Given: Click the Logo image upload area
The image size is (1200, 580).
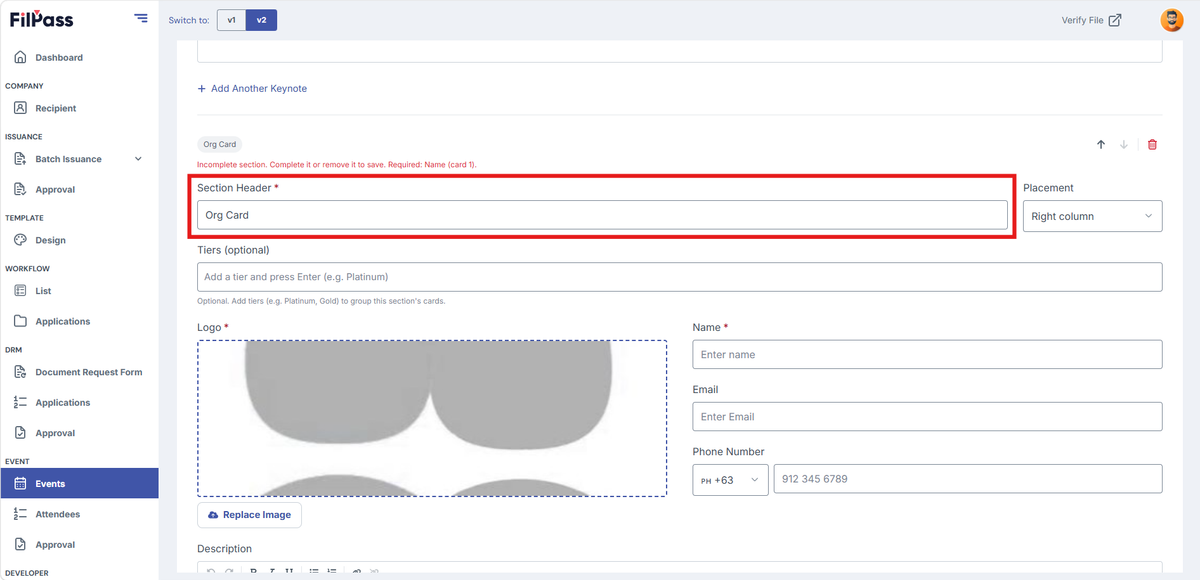Looking at the screenshot, I should (x=432, y=418).
